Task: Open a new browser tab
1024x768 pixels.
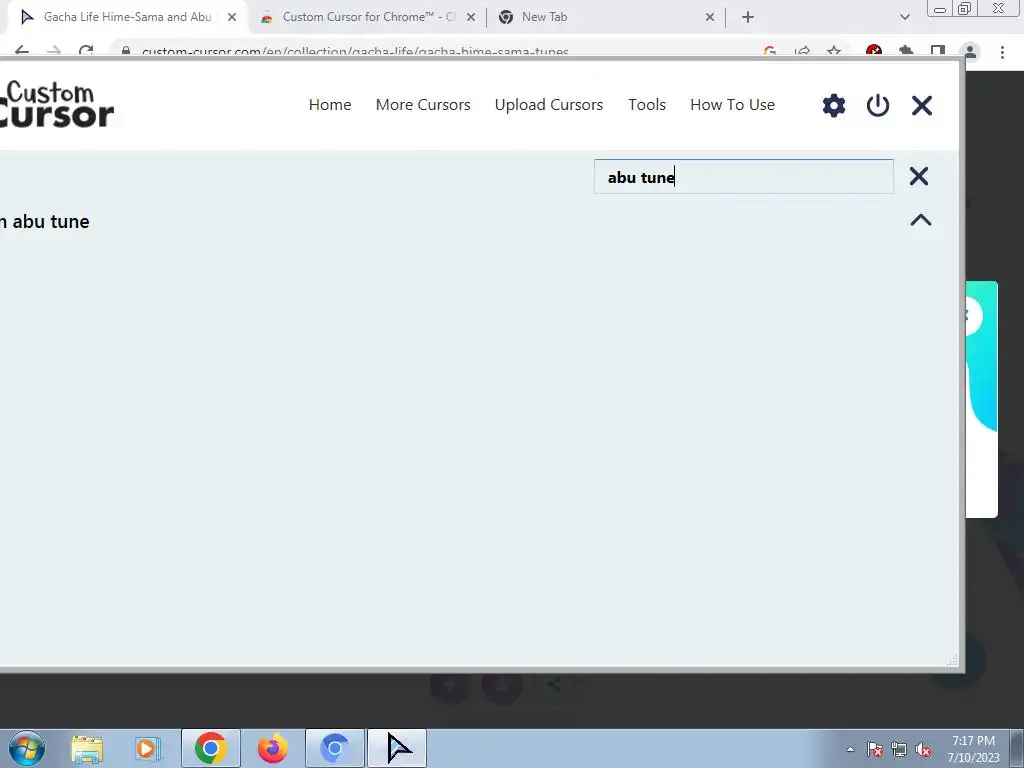Action: pos(748,18)
